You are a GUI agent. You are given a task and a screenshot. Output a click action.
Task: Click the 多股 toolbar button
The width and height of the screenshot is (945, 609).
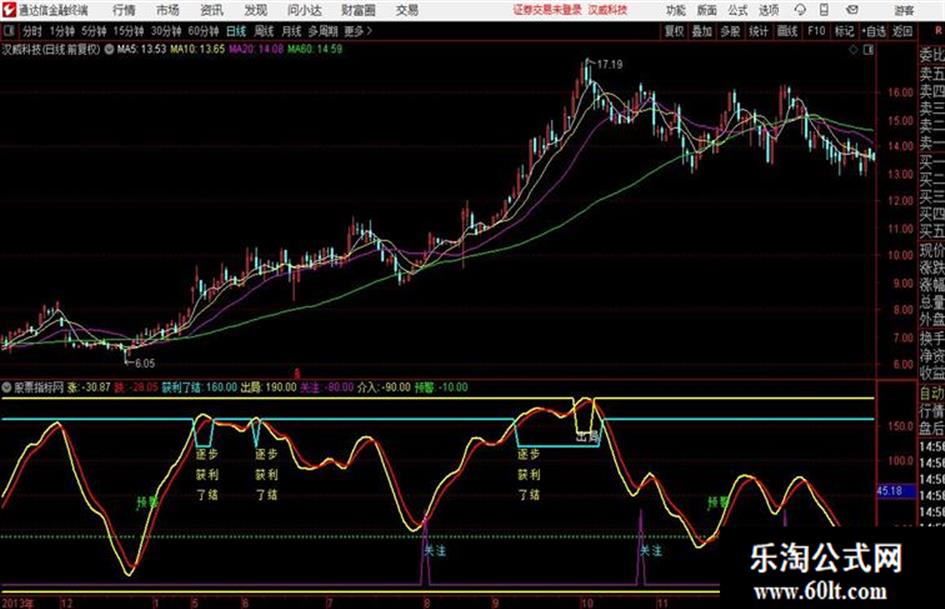pos(730,31)
